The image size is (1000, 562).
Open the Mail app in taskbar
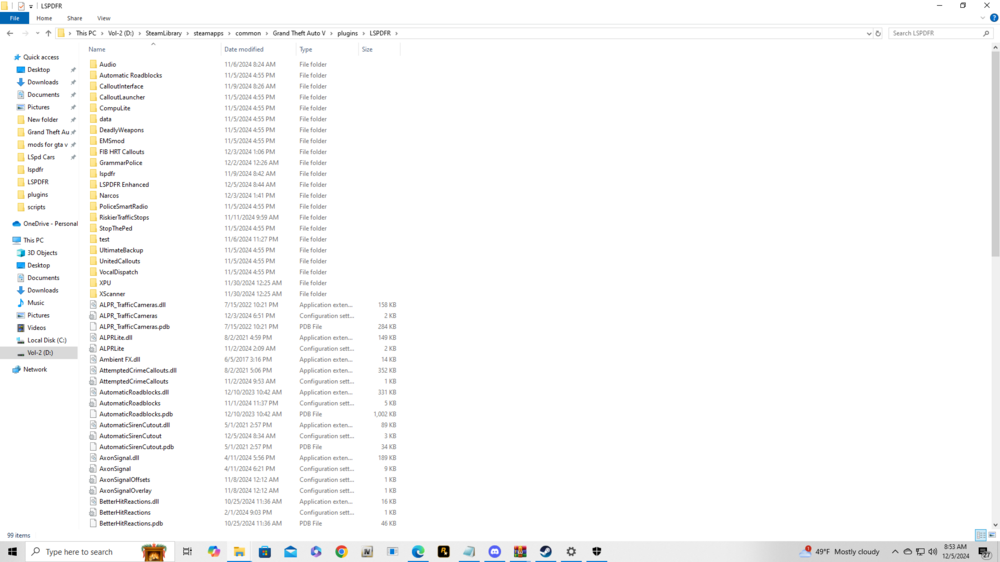[290, 552]
